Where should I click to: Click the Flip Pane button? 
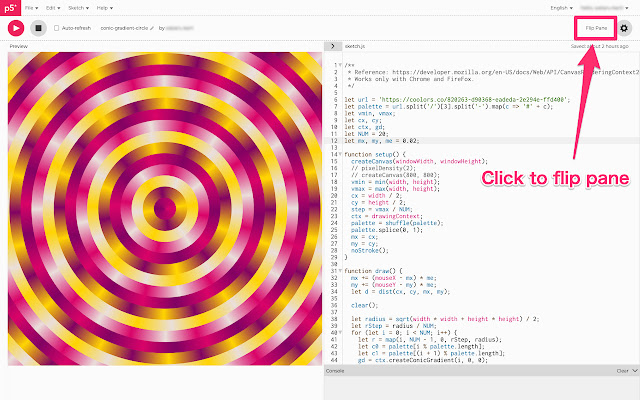596,28
